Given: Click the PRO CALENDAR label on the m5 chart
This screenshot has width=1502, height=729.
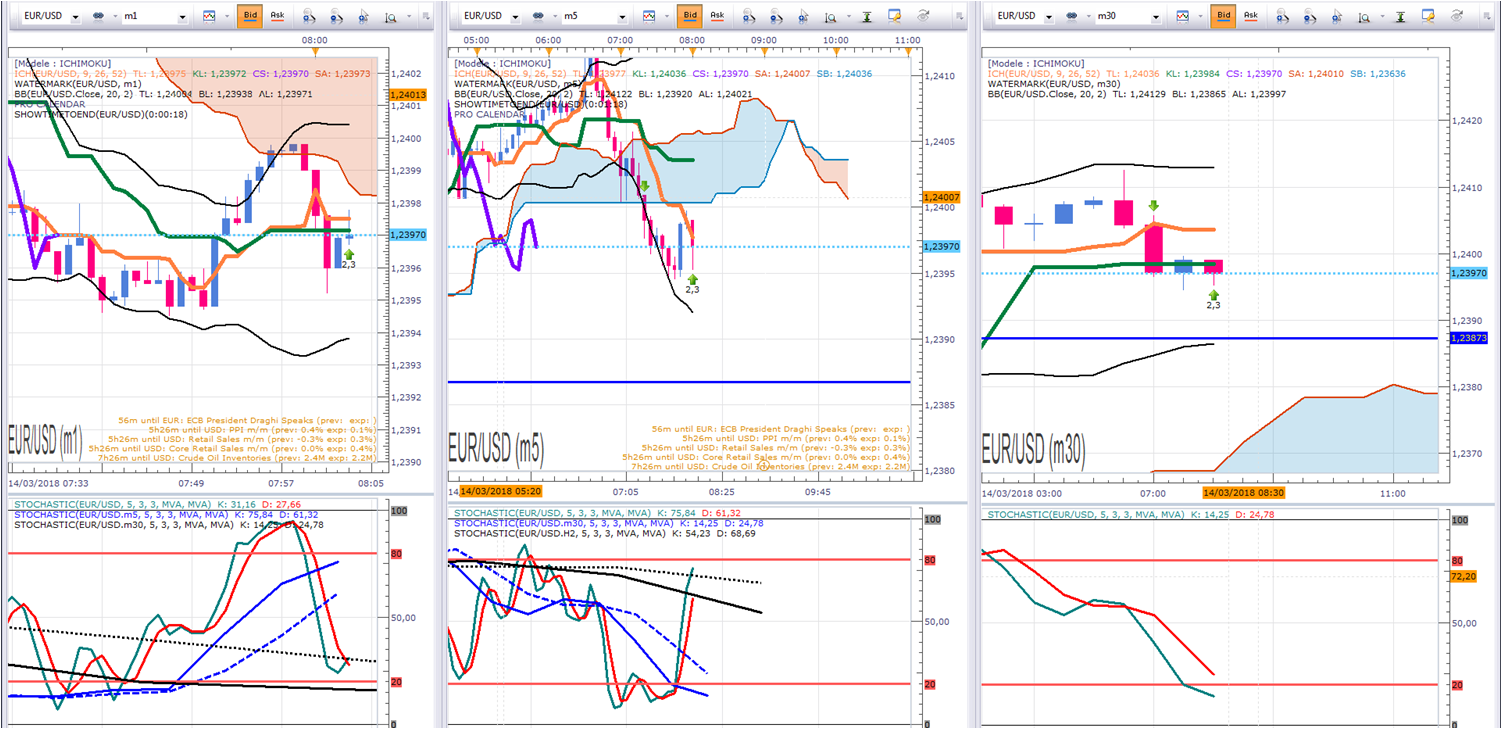Looking at the screenshot, I should (489, 114).
